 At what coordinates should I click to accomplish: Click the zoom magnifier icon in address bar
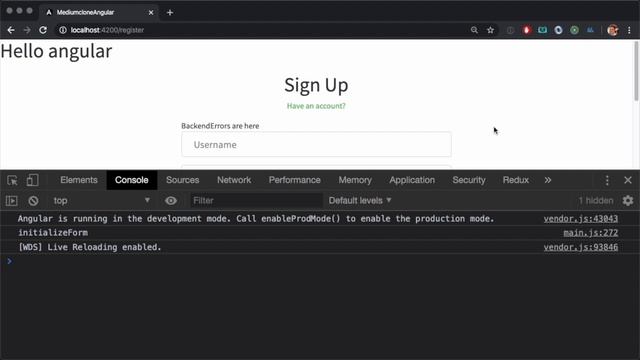click(x=474, y=30)
